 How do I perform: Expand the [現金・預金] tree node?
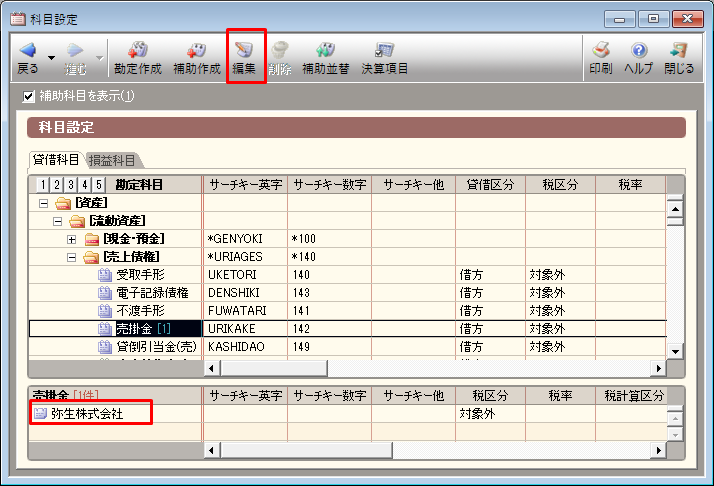click(x=72, y=238)
